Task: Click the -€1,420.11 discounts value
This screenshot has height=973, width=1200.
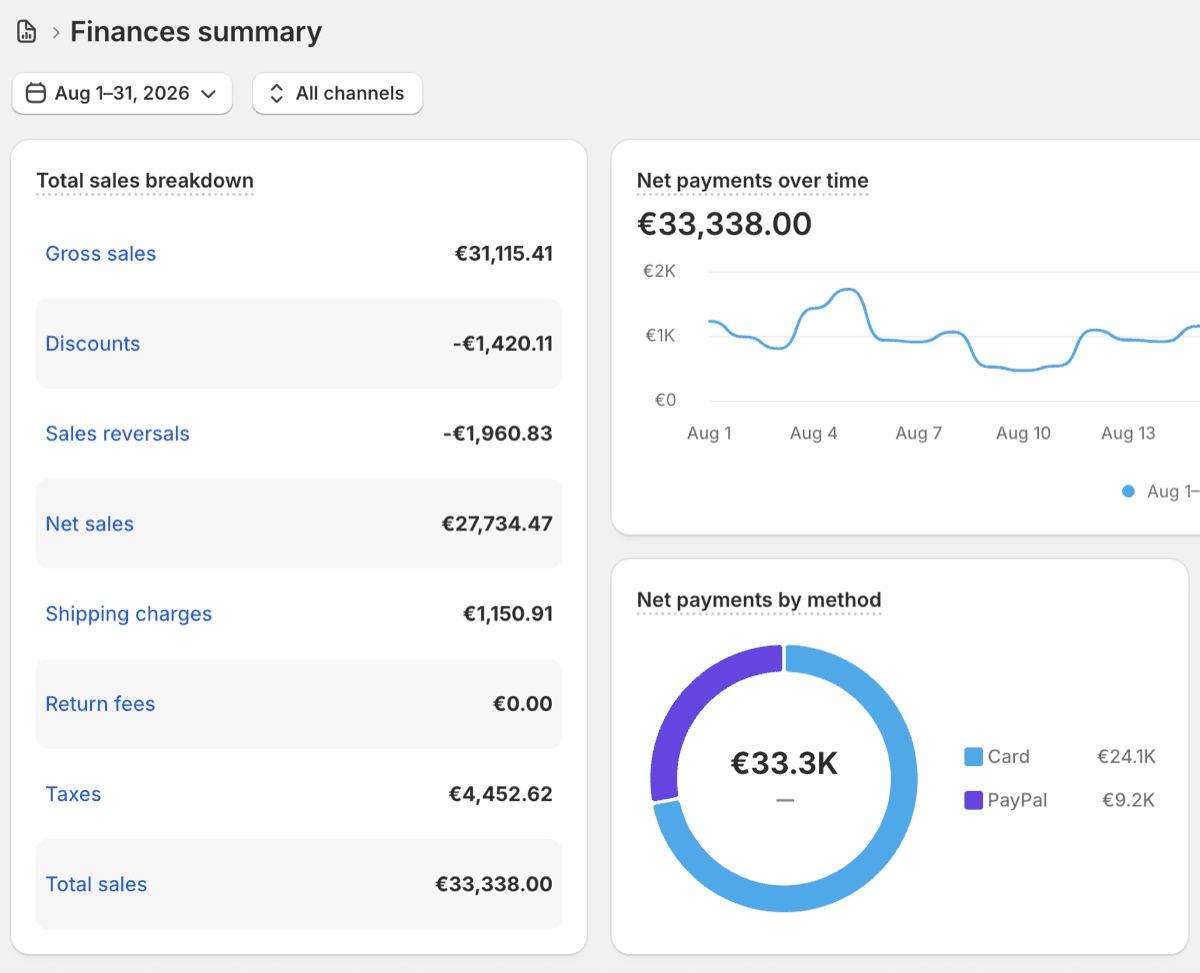Action: (x=502, y=344)
